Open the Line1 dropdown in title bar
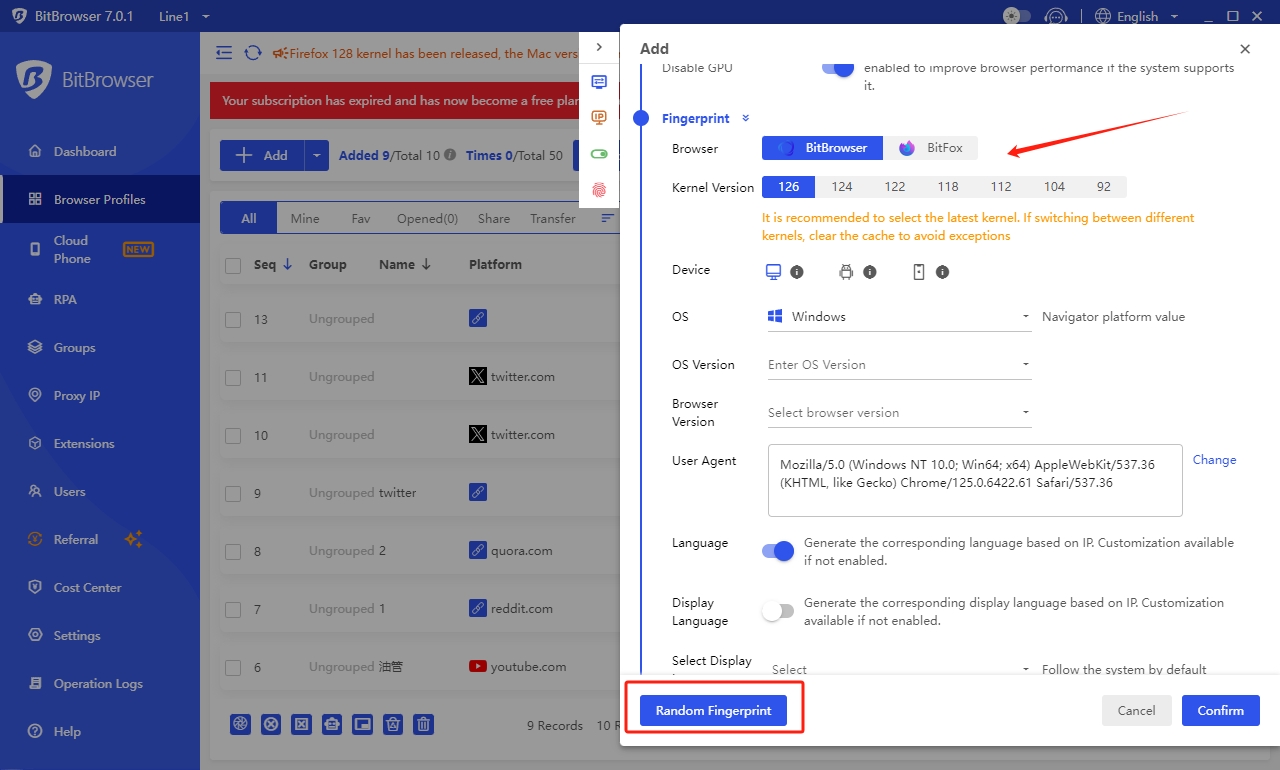 184,16
